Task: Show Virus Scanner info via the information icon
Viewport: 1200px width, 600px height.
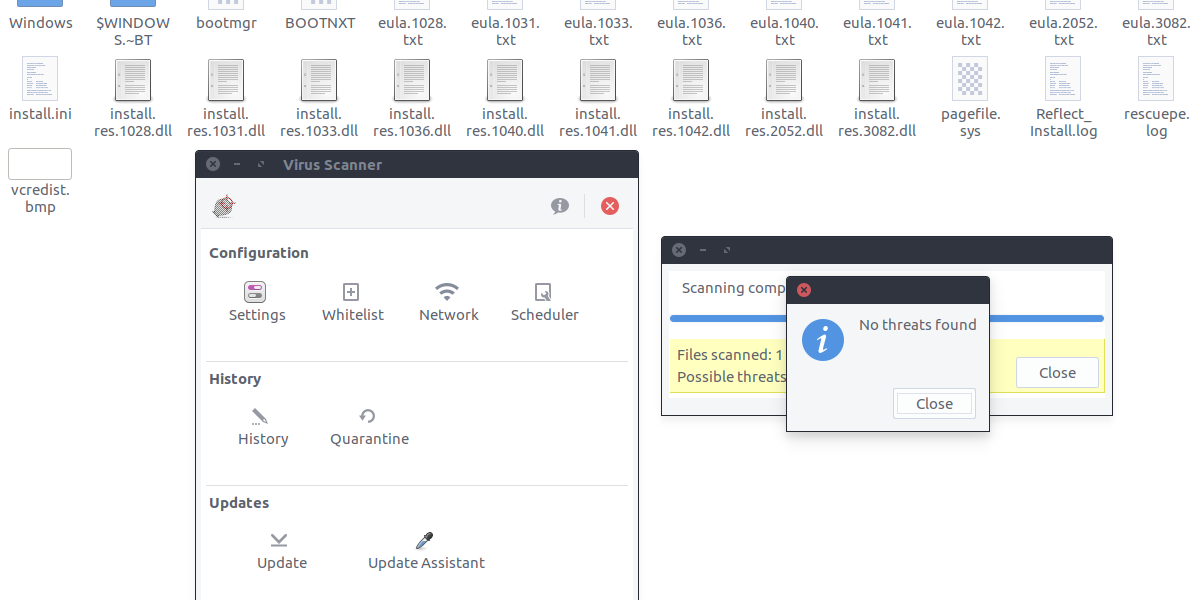Action: click(x=560, y=206)
